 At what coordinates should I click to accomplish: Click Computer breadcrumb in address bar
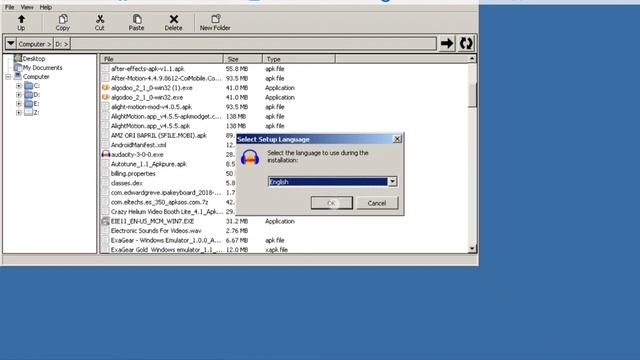[35, 44]
